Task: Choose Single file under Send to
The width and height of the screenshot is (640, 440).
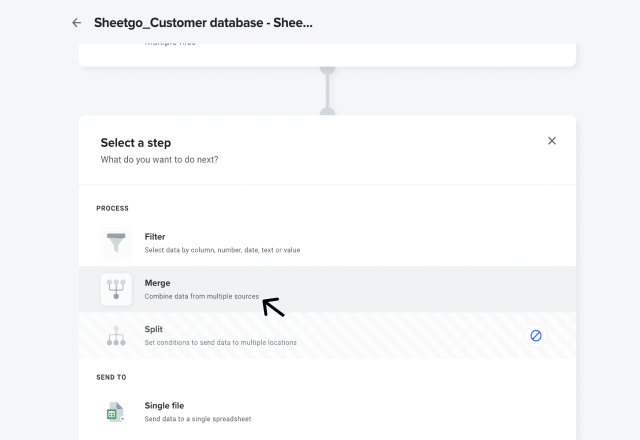Action: click(327, 412)
